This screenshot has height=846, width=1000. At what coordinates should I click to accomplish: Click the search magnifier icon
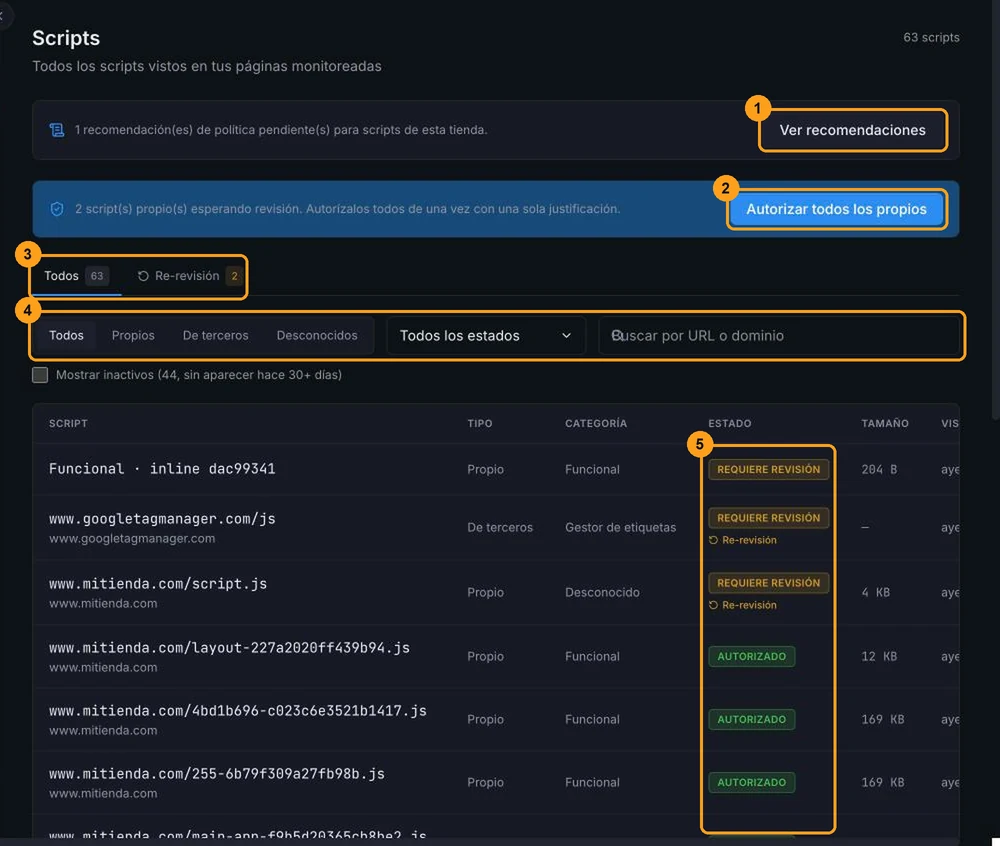[616, 335]
